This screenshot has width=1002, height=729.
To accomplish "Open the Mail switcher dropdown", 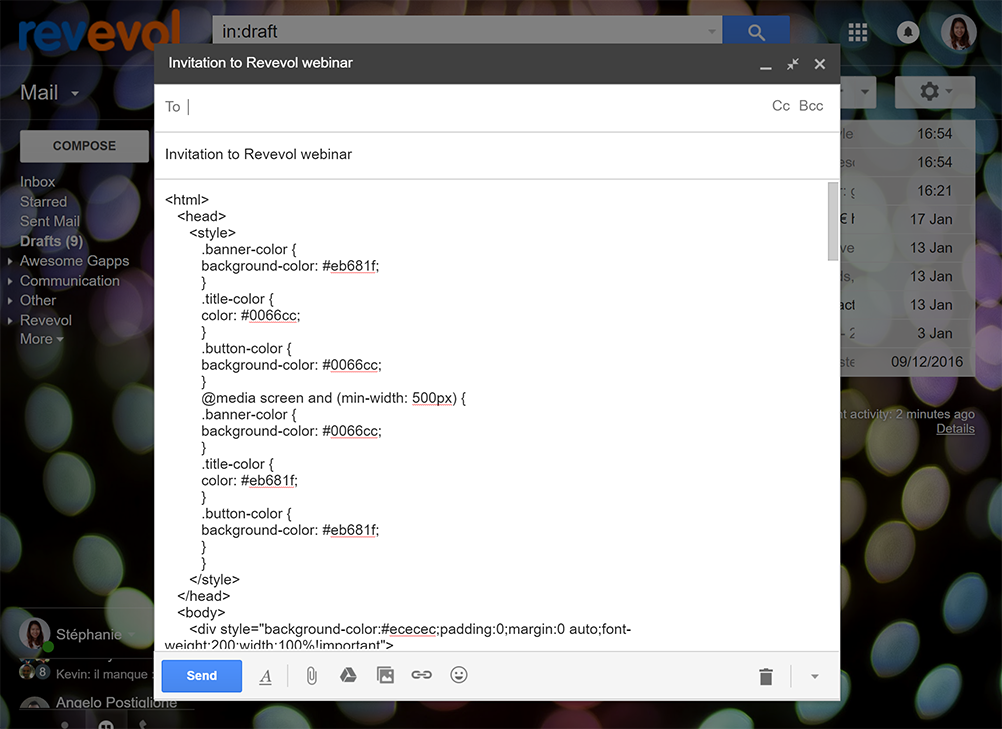I will pos(50,93).
